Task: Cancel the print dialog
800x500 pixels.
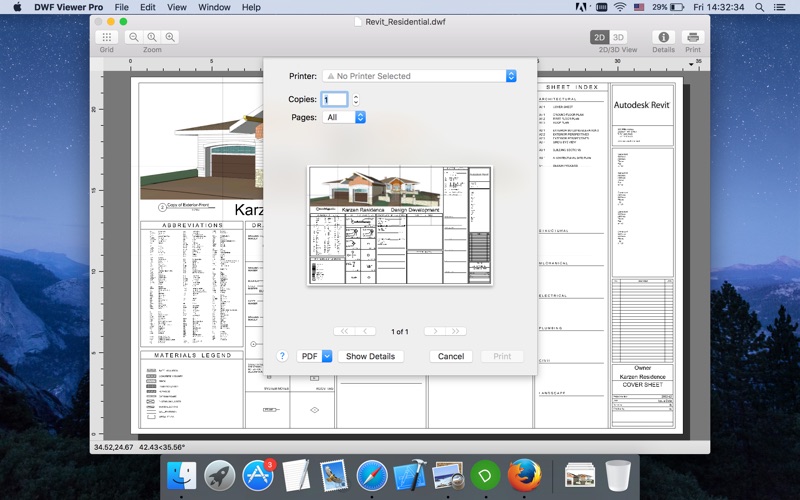Action: [x=451, y=356]
